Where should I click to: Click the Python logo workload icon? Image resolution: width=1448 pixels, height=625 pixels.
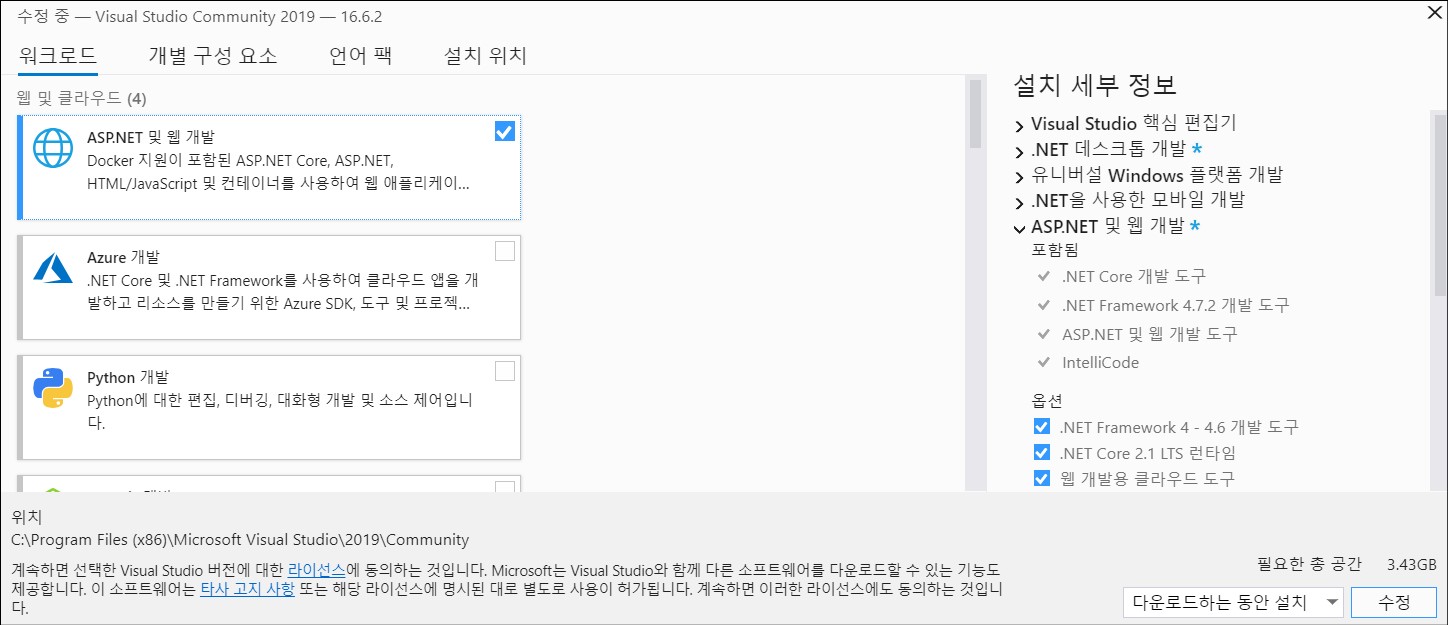[x=53, y=388]
